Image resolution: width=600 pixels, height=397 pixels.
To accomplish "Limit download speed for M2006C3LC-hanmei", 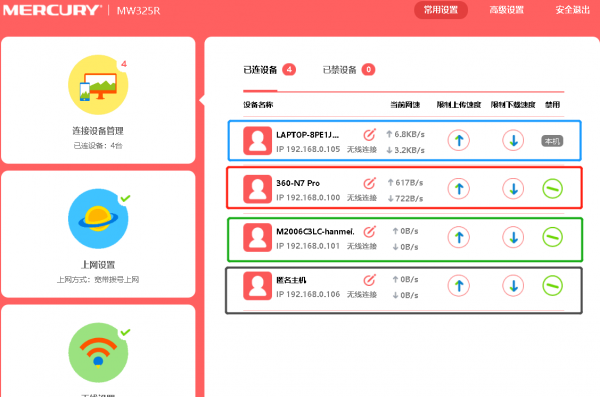I will coord(513,237).
